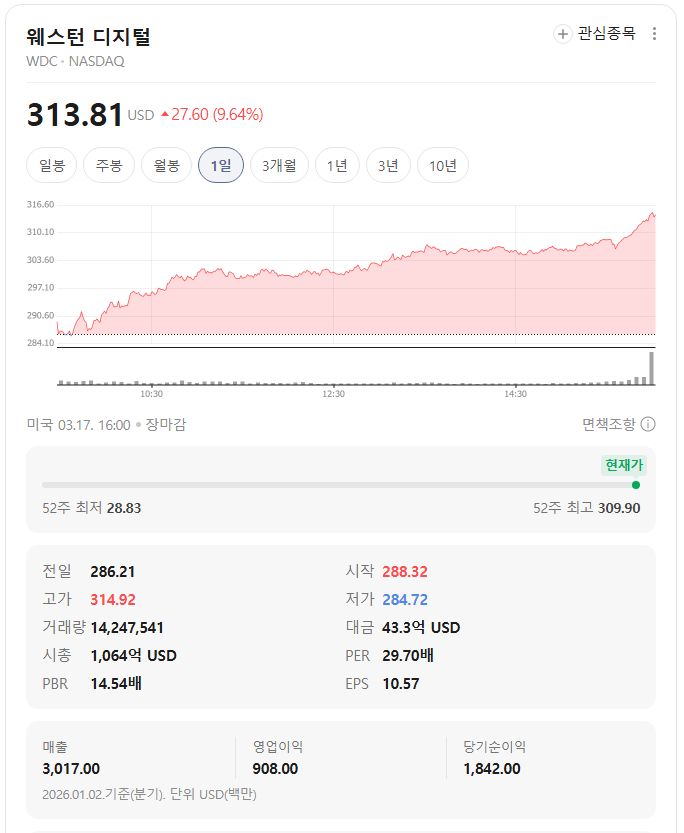Click the 저가 value 284.72
684x833 pixels.
[405, 600]
